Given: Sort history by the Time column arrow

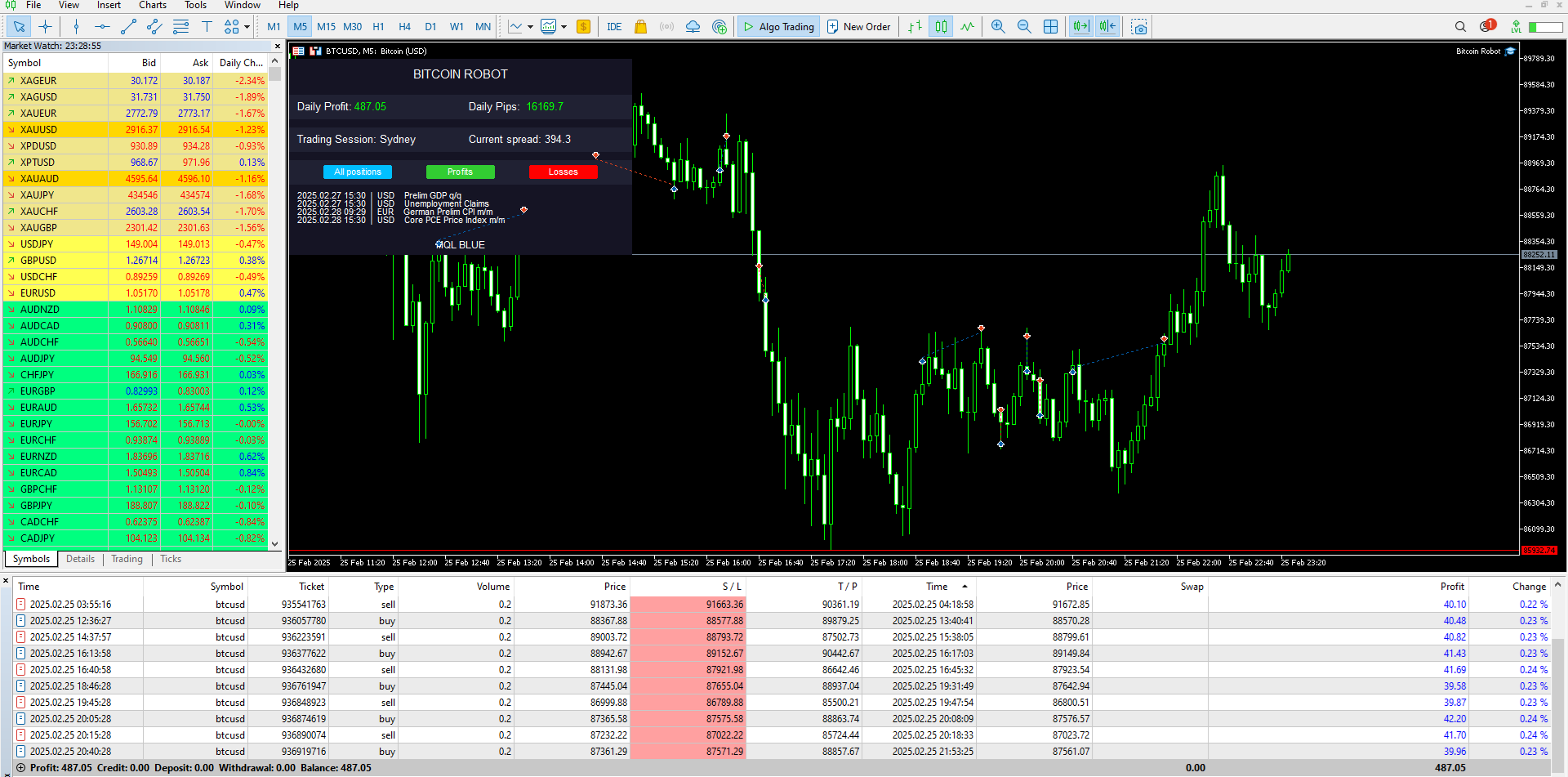Looking at the screenshot, I should pos(964,587).
